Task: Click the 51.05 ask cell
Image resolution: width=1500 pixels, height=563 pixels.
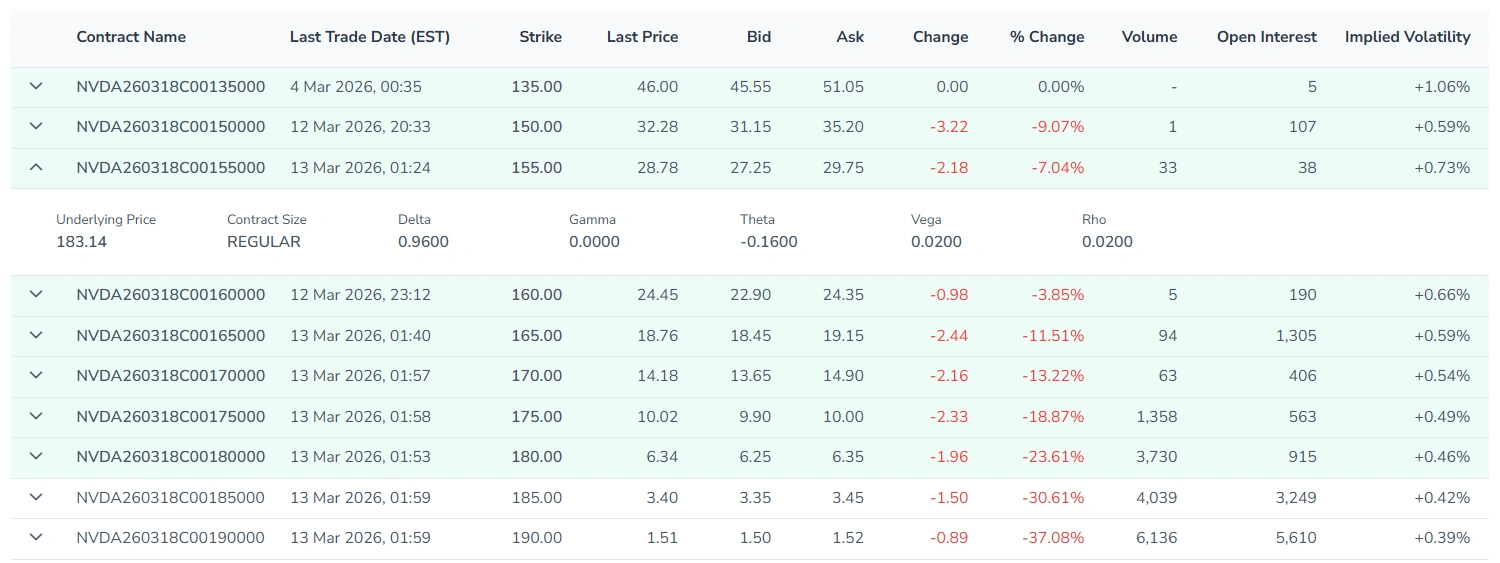Action: pos(843,87)
